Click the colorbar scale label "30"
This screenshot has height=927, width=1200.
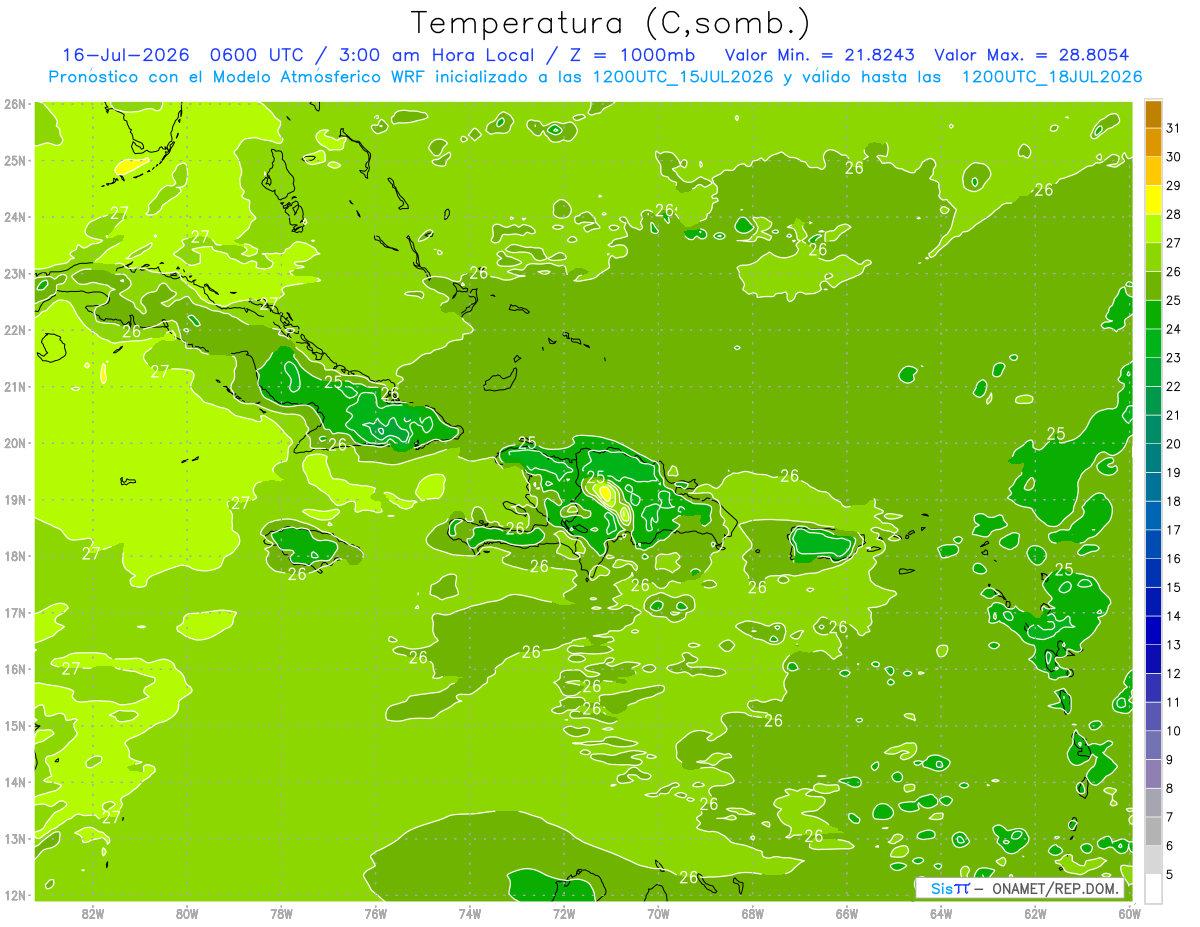tap(1174, 157)
